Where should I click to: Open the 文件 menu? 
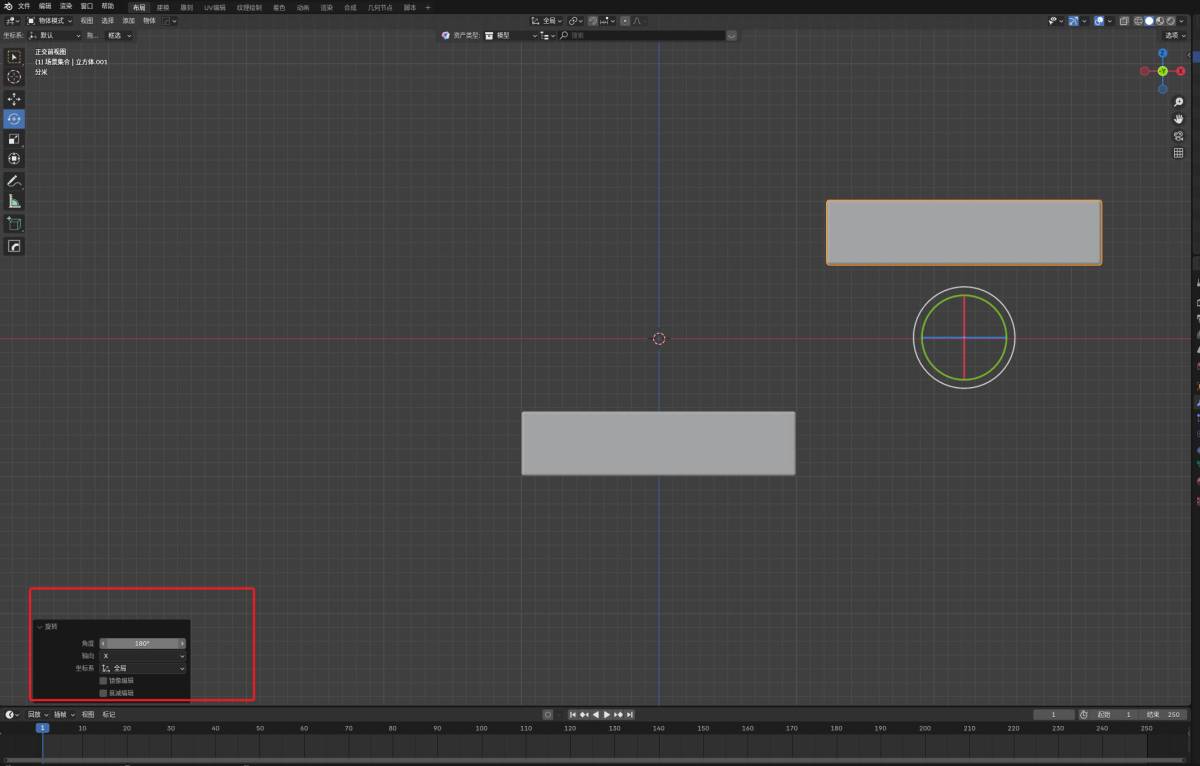24,6
